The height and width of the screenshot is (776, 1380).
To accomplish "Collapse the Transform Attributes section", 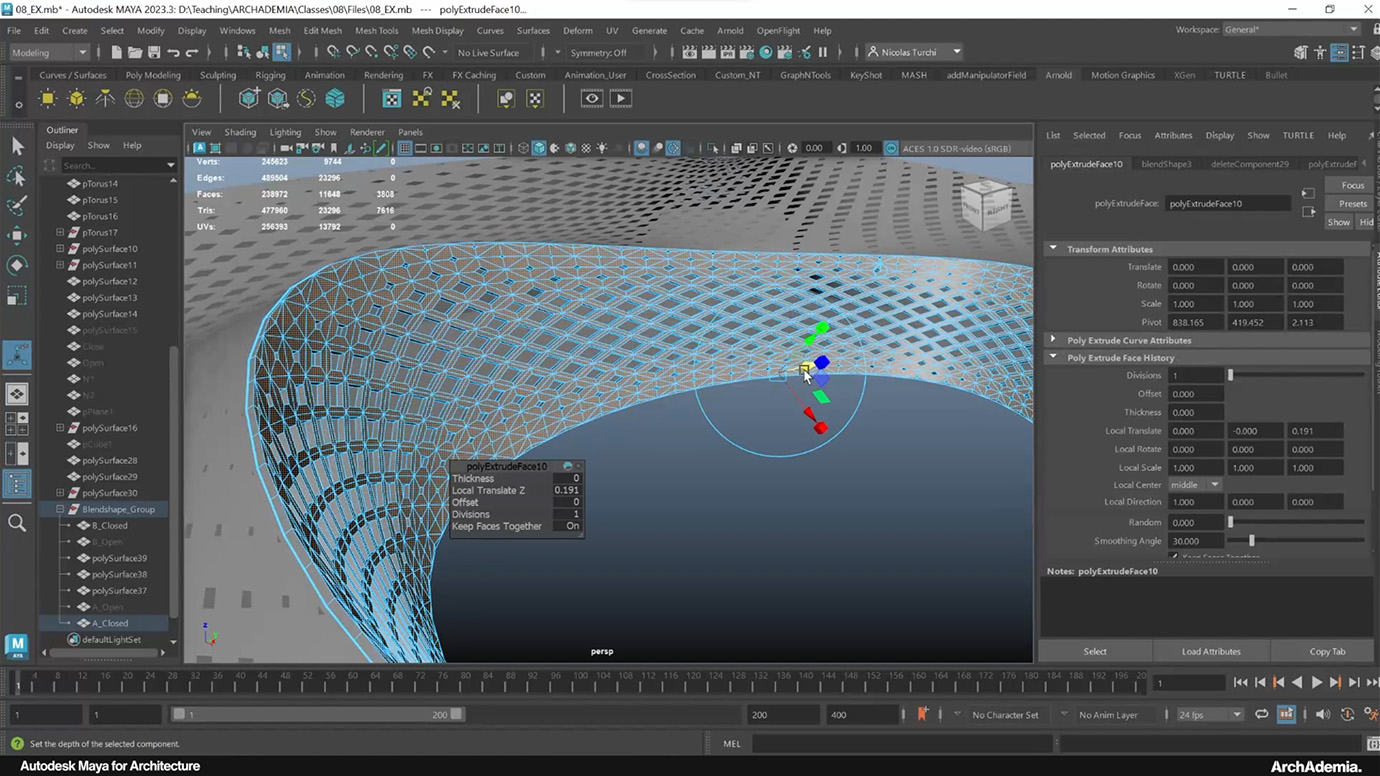I will tap(1053, 249).
